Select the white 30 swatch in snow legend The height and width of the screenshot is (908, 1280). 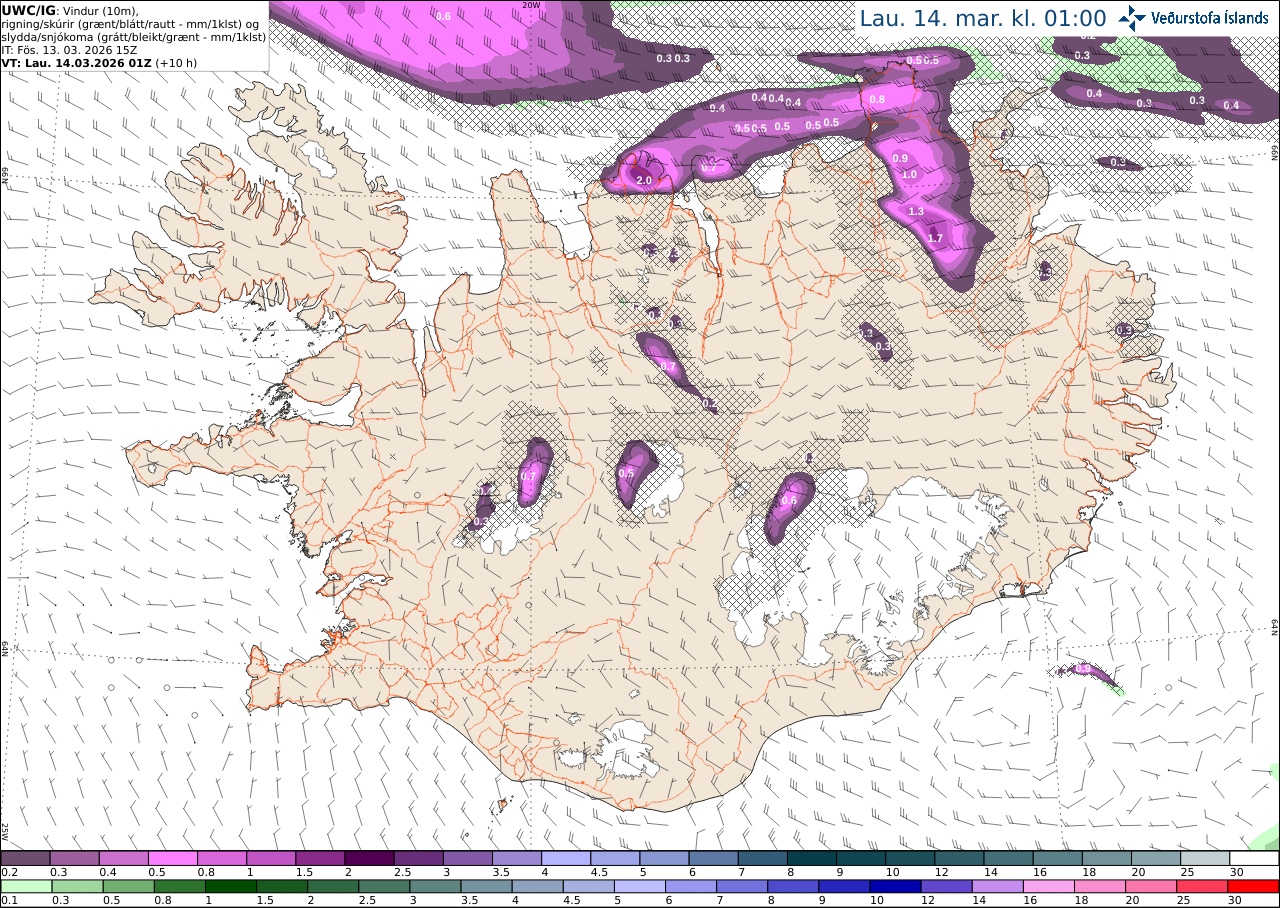[x=1254, y=858]
